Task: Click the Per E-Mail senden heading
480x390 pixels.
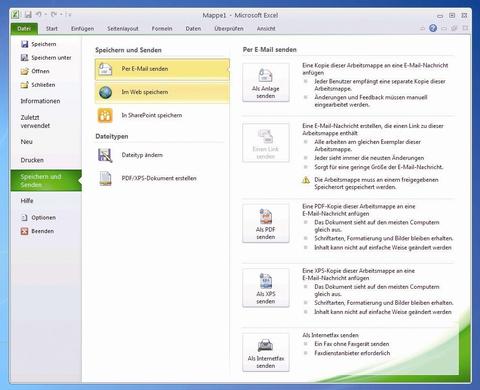Action: 269,50
